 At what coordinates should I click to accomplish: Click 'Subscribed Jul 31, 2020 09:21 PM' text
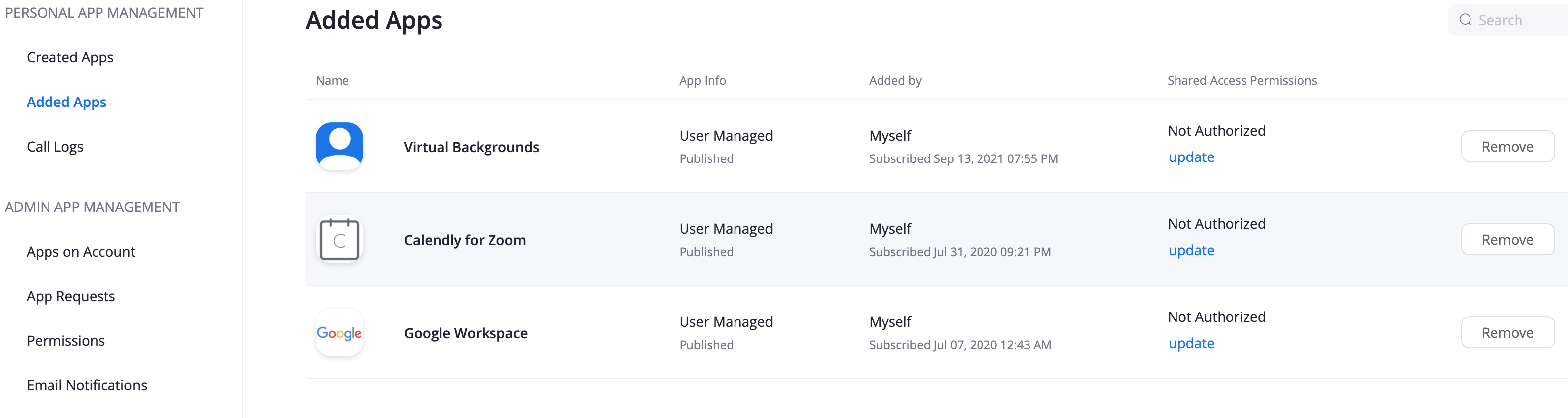click(x=960, y=252)
